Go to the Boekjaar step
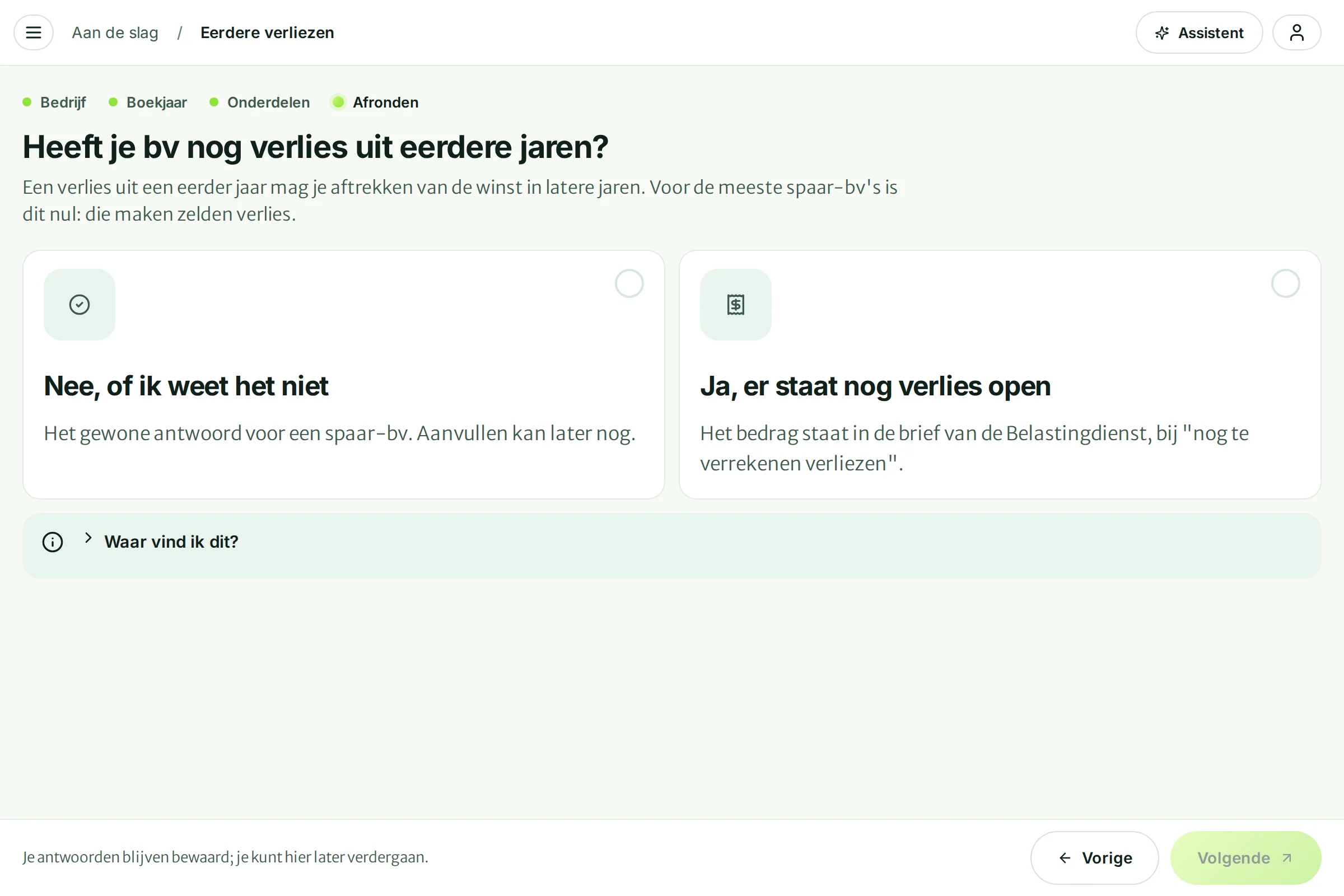1344x896 pixels. coord(148,102)
